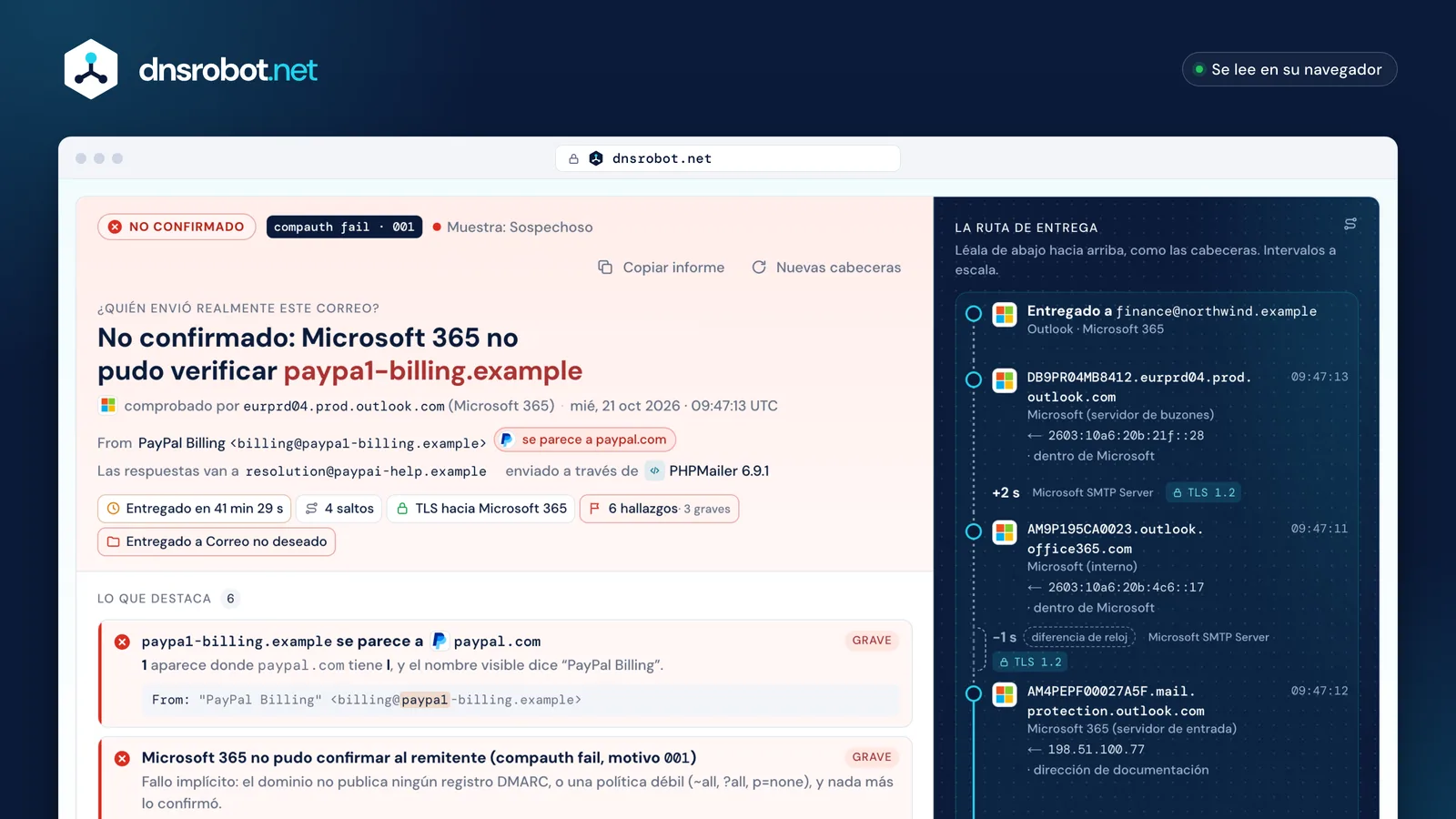Click the 'se parece a paypal.com' pill
1456x819 pixels.
click(584, 440)
